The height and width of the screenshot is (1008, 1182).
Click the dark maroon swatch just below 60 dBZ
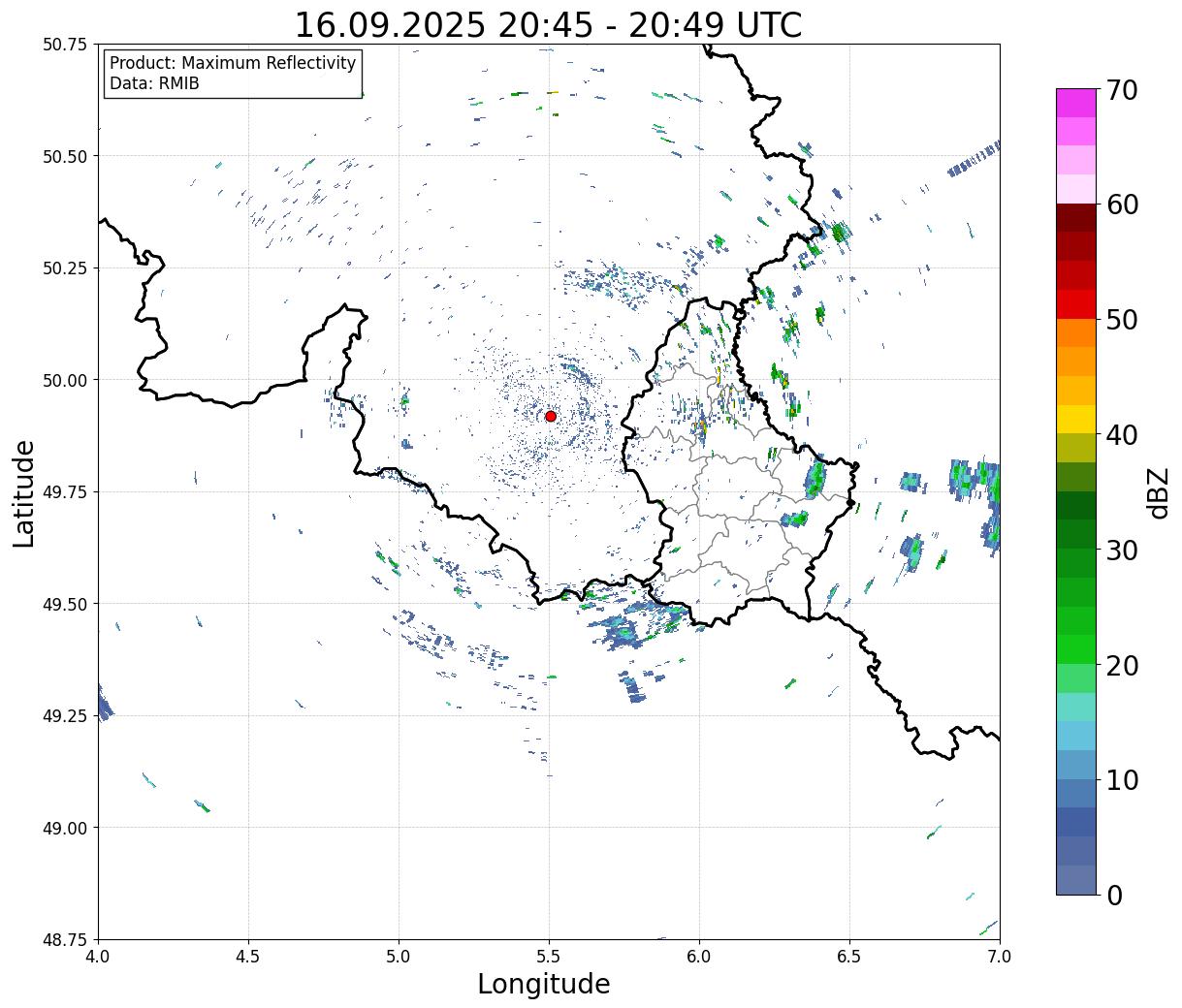click(1076, 218)
